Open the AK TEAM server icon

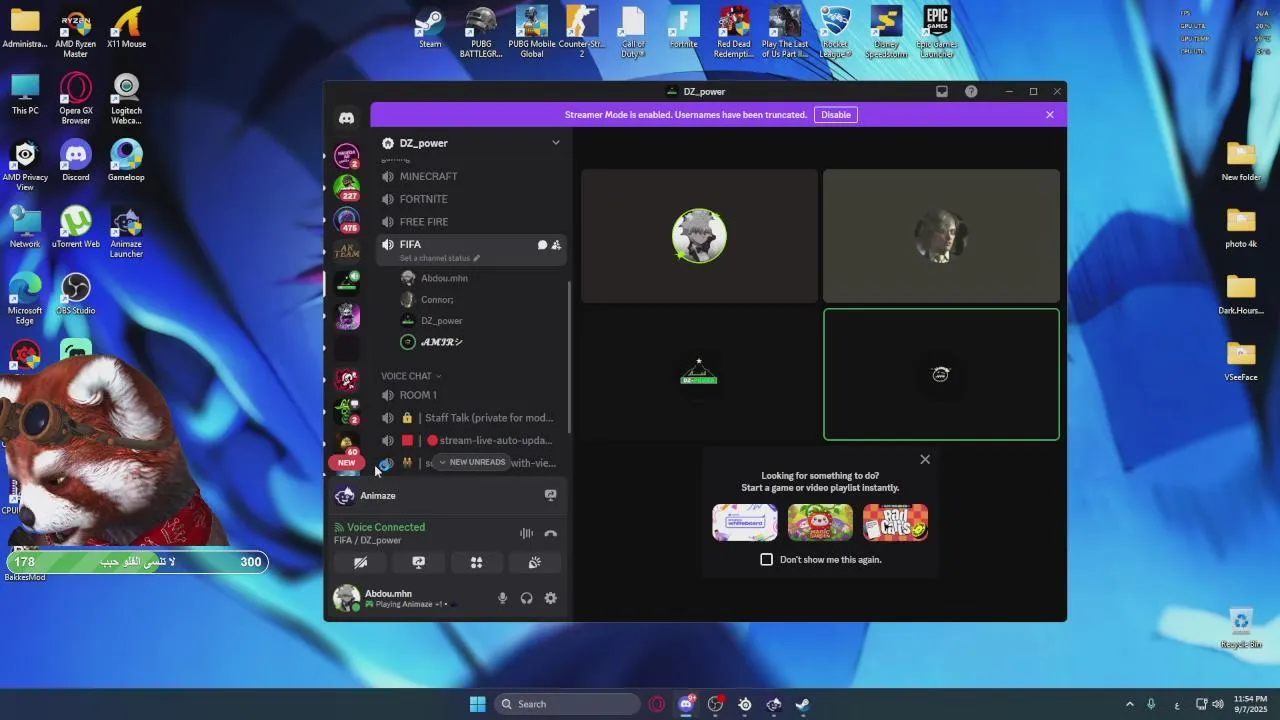347,252
